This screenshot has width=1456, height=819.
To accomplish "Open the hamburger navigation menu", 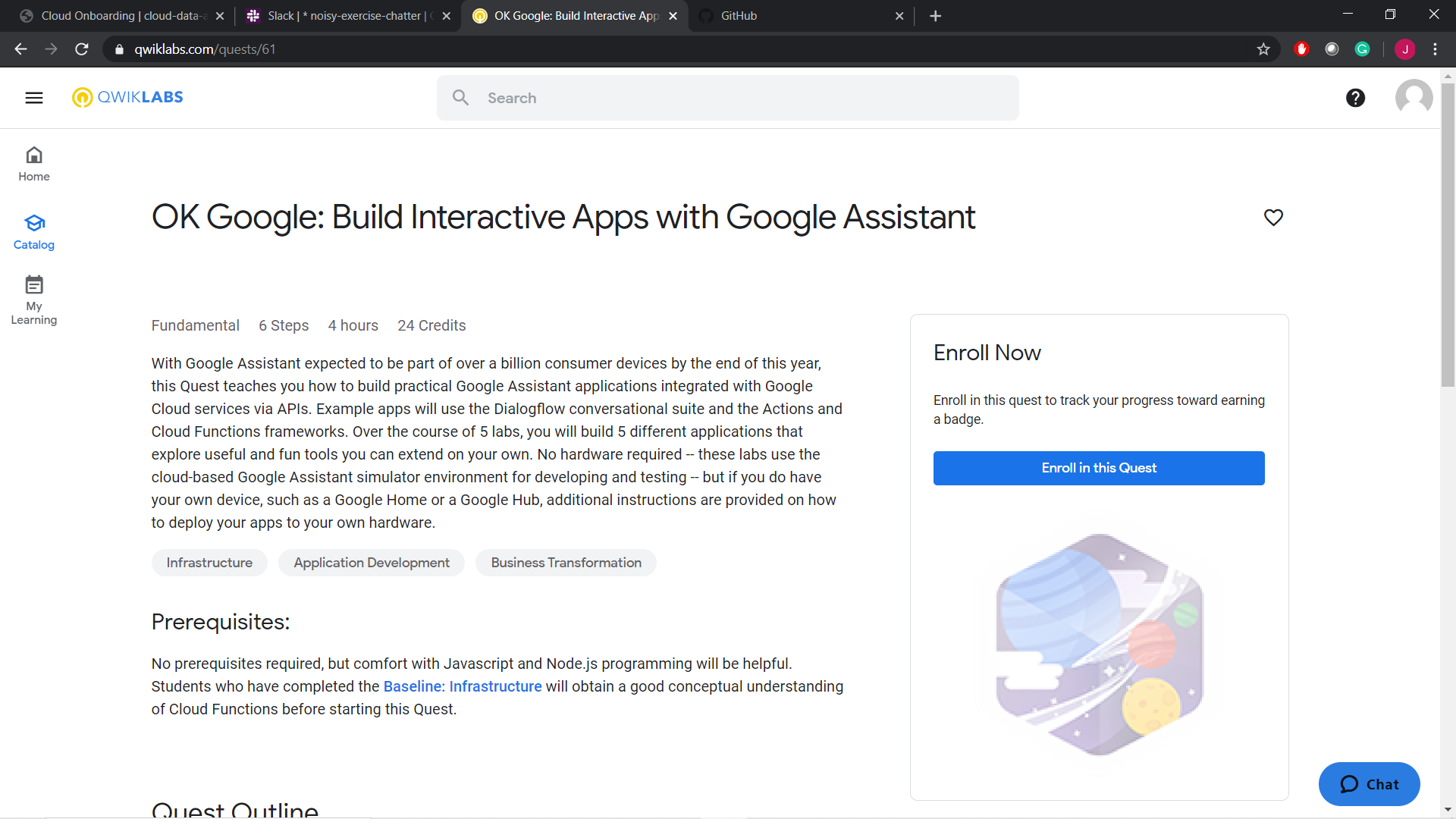I will 34,98.
